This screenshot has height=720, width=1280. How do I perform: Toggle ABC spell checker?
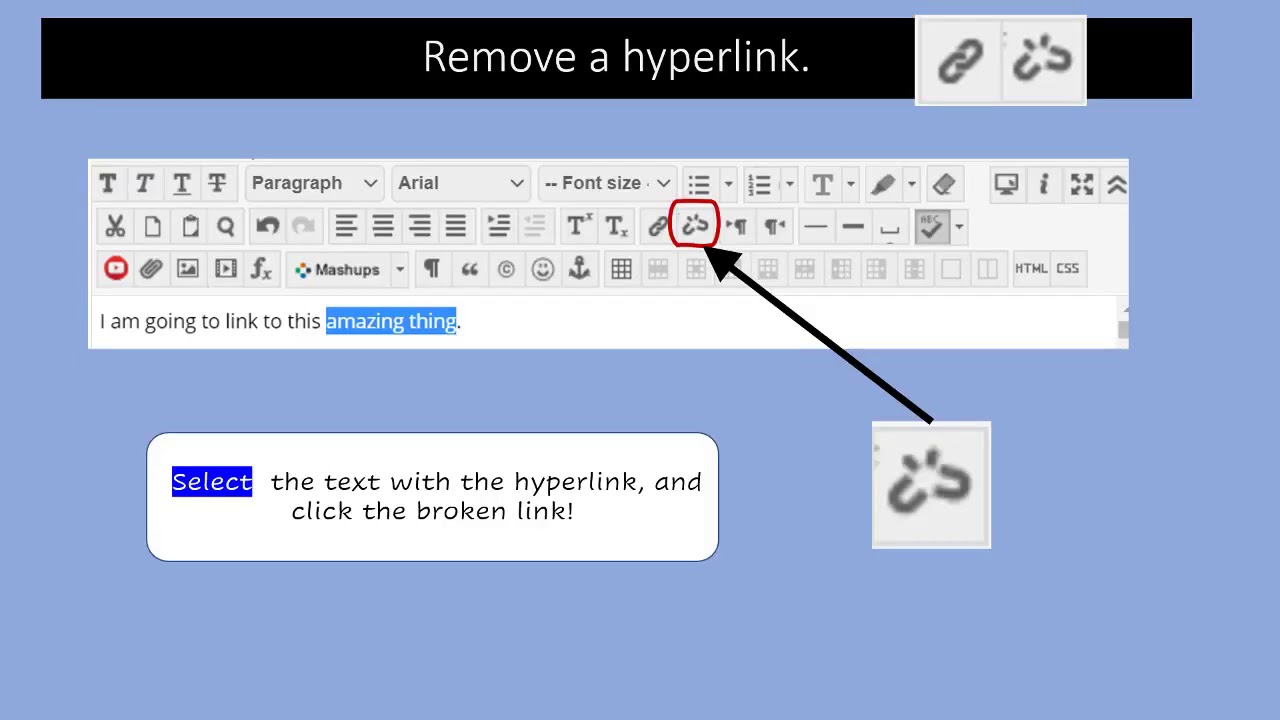[931, 227]
